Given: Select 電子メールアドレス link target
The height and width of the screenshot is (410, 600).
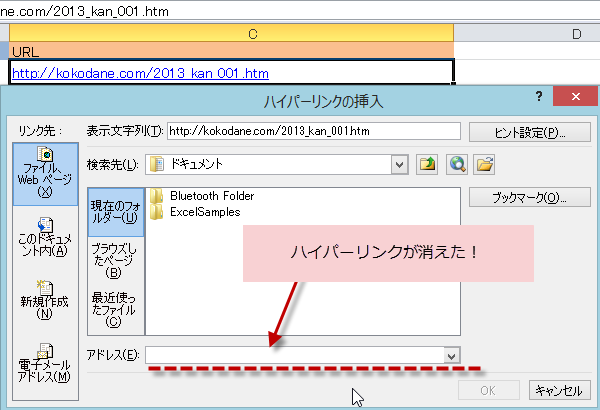Looking at the screenshot, I should pyautogui.click(x=45, y=363).
